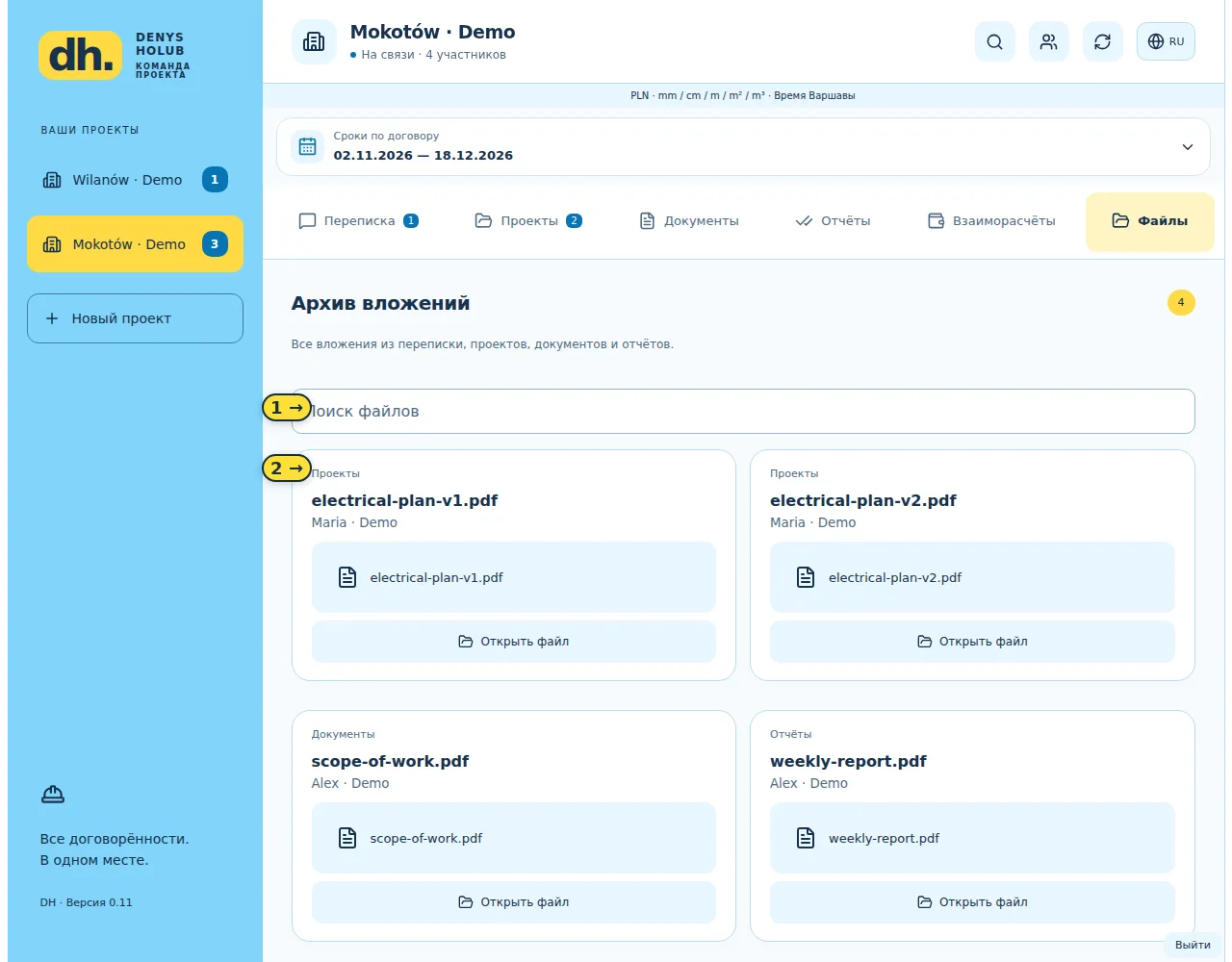Click the search magnifier icon in header
Image resolution: width=1232 pixels, height=962 pixels.
[994, 41]
